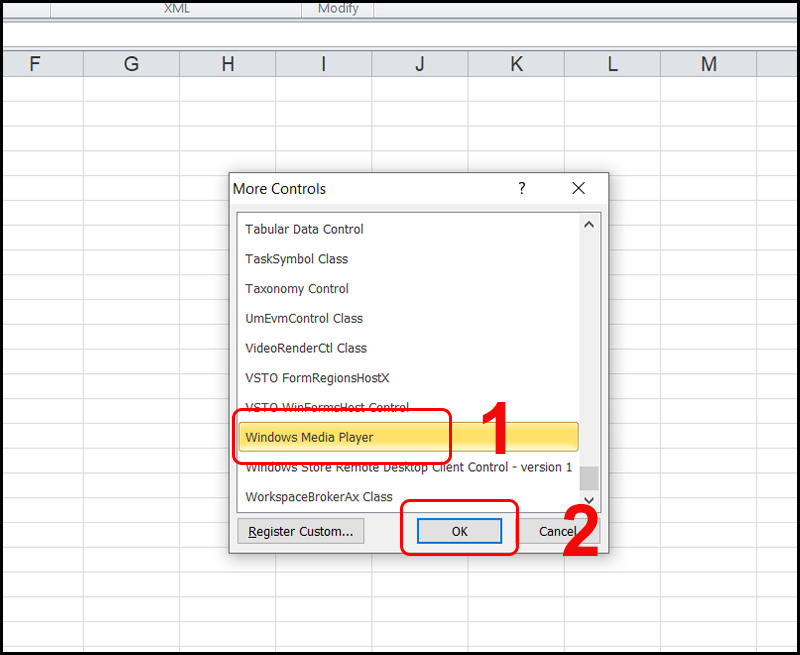
Task: Click the list scroll down arrow
Action: [x=589, y=500]
